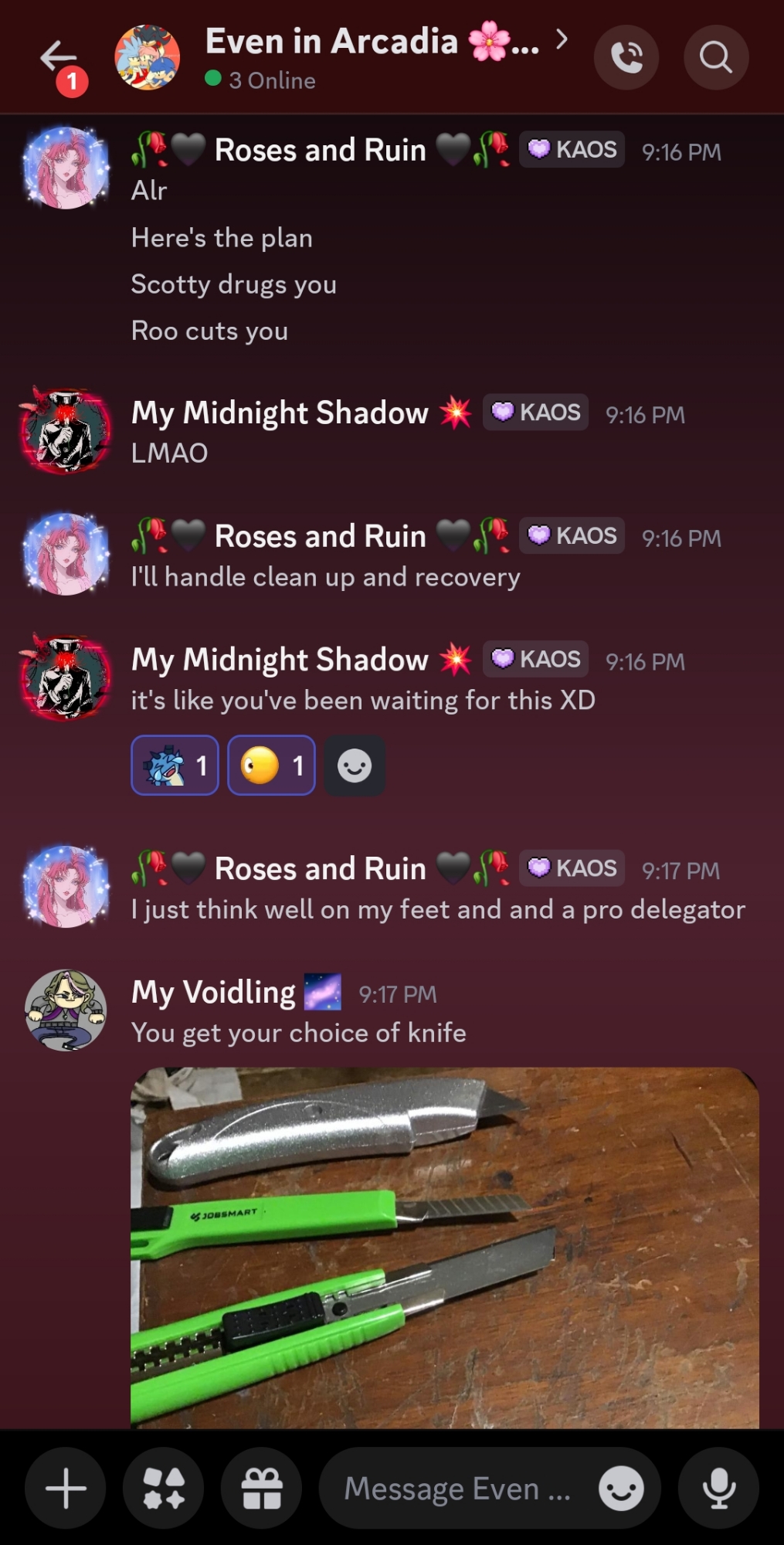Tap the group chat avatar in header
Screen dimensions: 784x1545
[148, 57]
